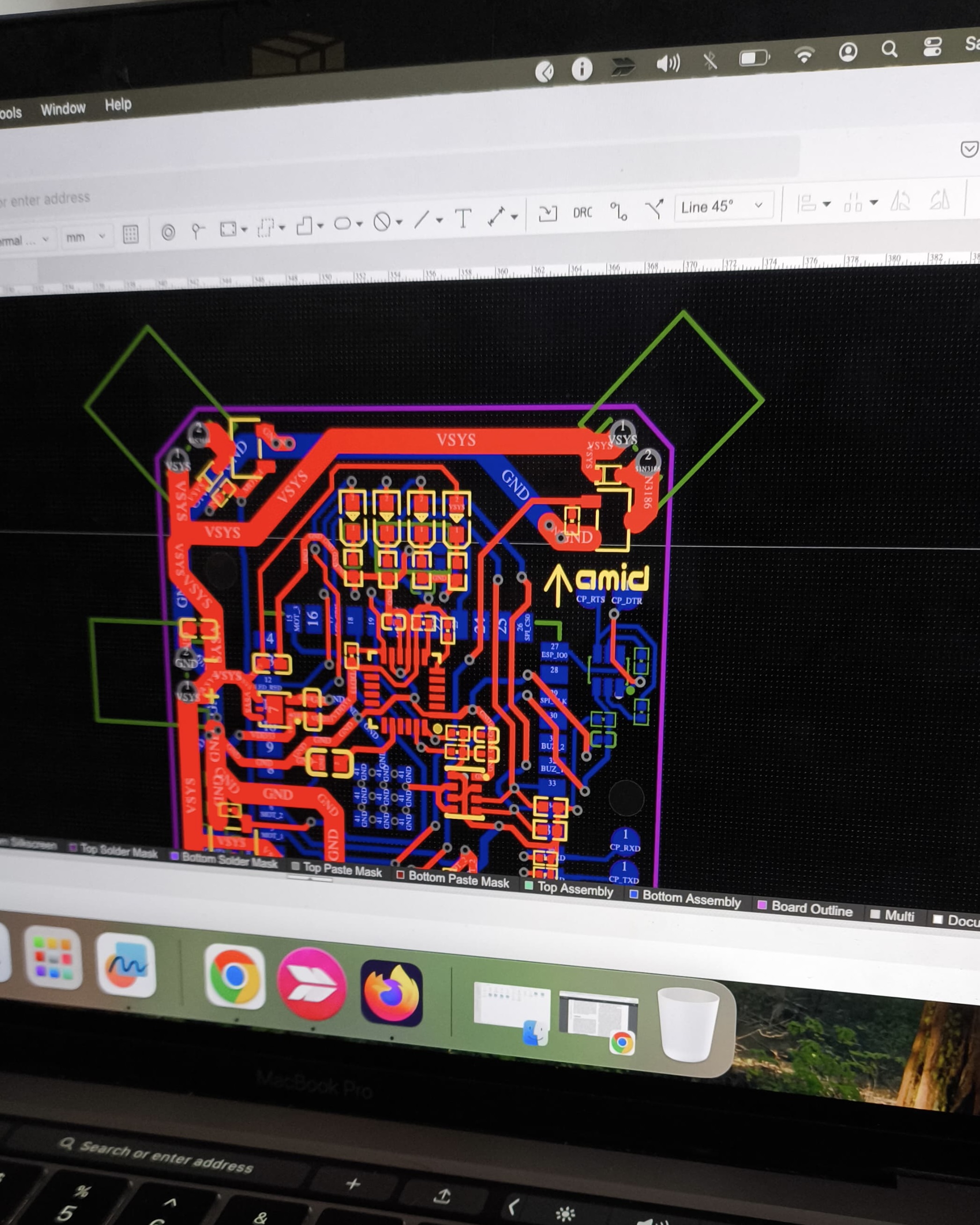
Task: Open the Help menu
Action: coord(118,104)
